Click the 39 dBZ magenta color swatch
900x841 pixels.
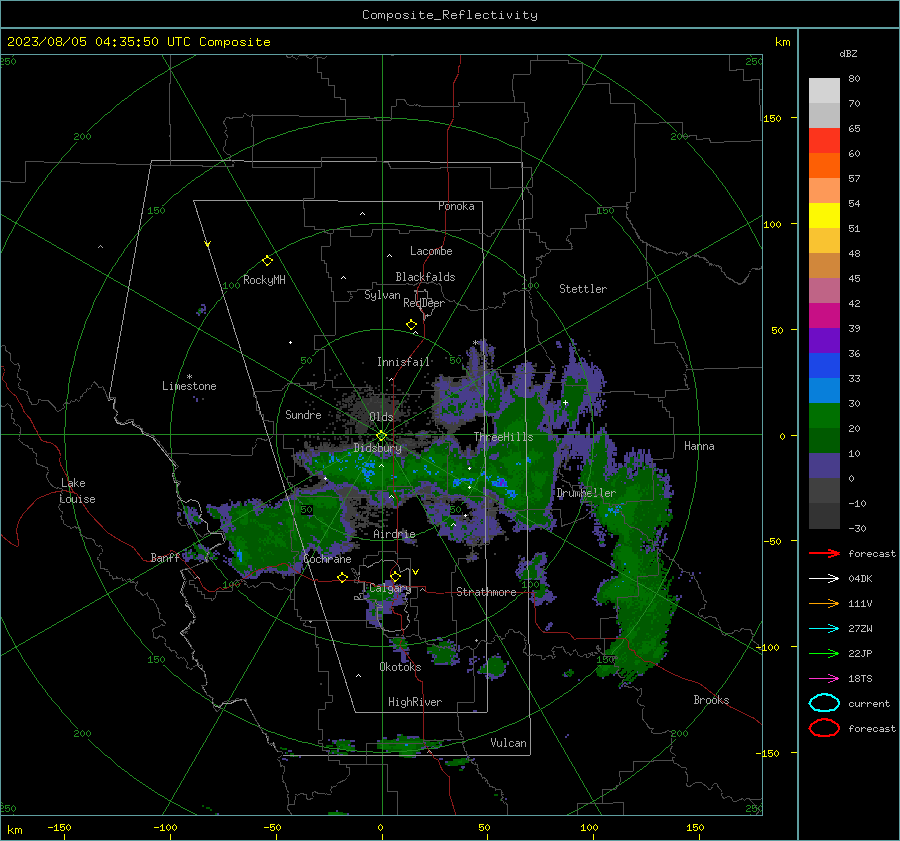824,315
